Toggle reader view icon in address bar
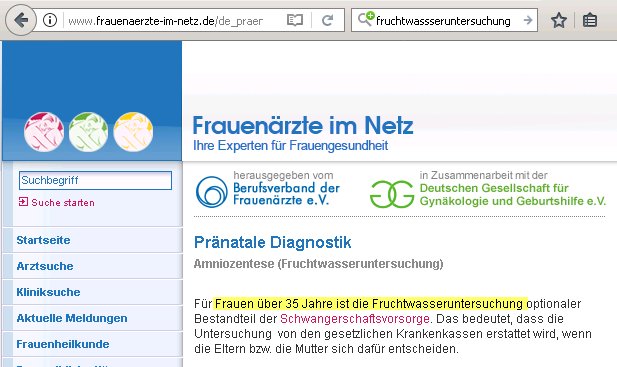617x367 pixels. pos(295,20)
